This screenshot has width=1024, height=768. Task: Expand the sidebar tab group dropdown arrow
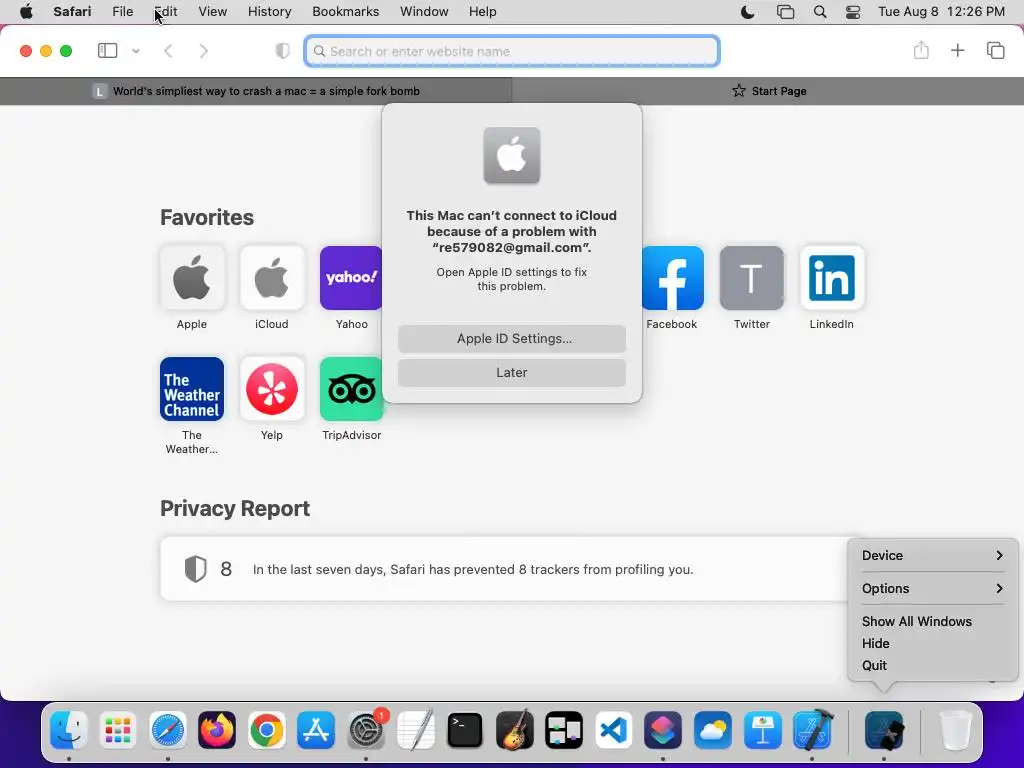(x=136, y=51)
